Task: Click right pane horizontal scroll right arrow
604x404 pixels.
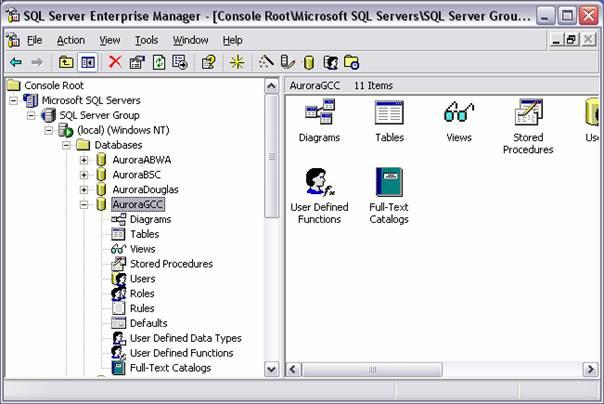Action: pos(591,370)
